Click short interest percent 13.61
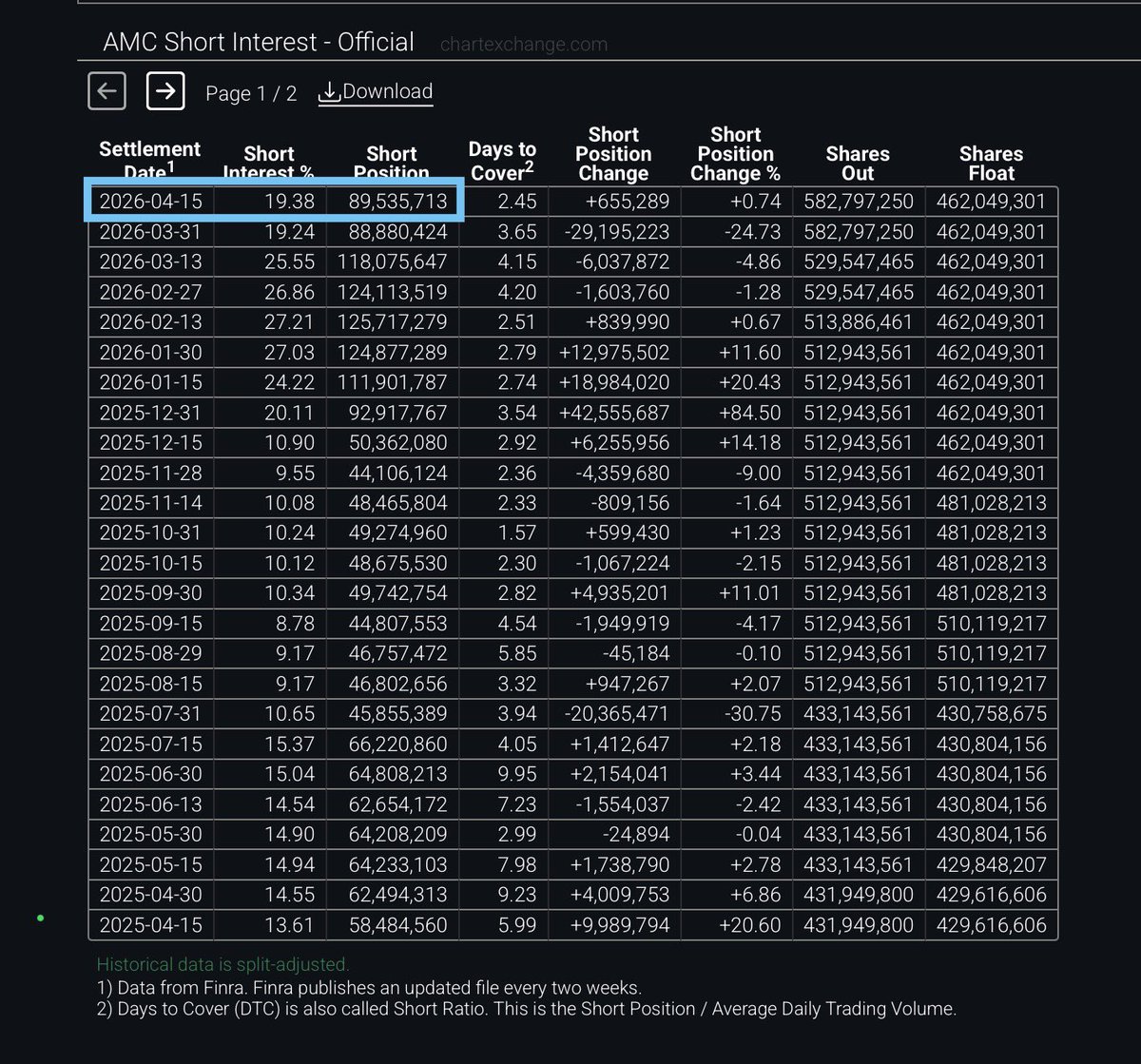This screenshot has height=1064, width=1141. pos(289,925)
